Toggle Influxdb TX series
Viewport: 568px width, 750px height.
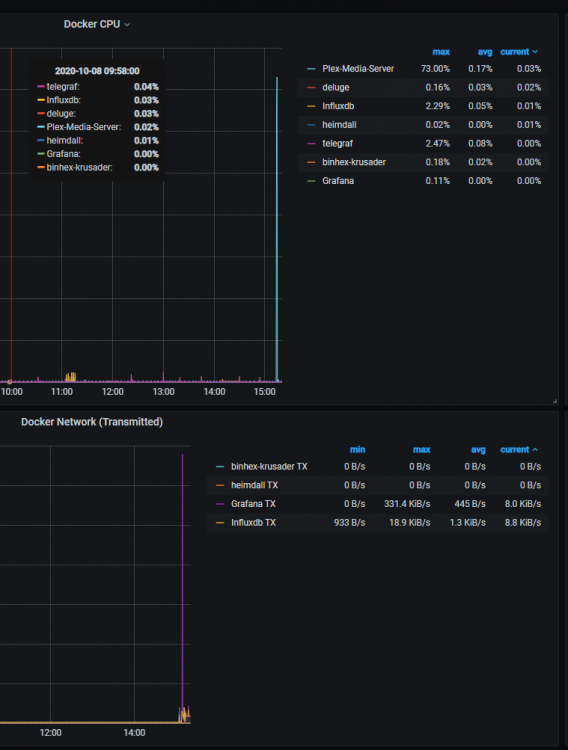pyautogui.click(x=253, y=522)
